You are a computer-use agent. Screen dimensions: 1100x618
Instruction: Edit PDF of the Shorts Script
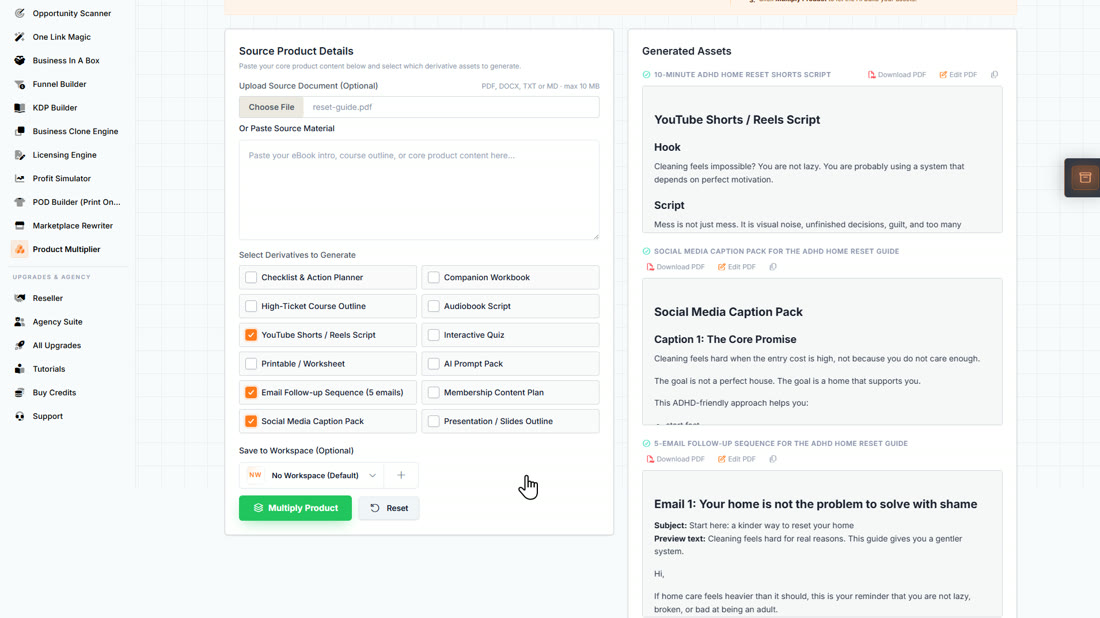(958, 74)
